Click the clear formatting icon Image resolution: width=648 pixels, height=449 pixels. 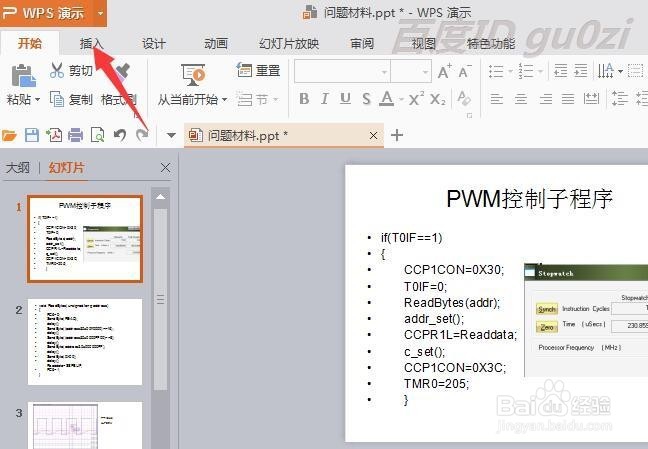[x=464, y=98]
